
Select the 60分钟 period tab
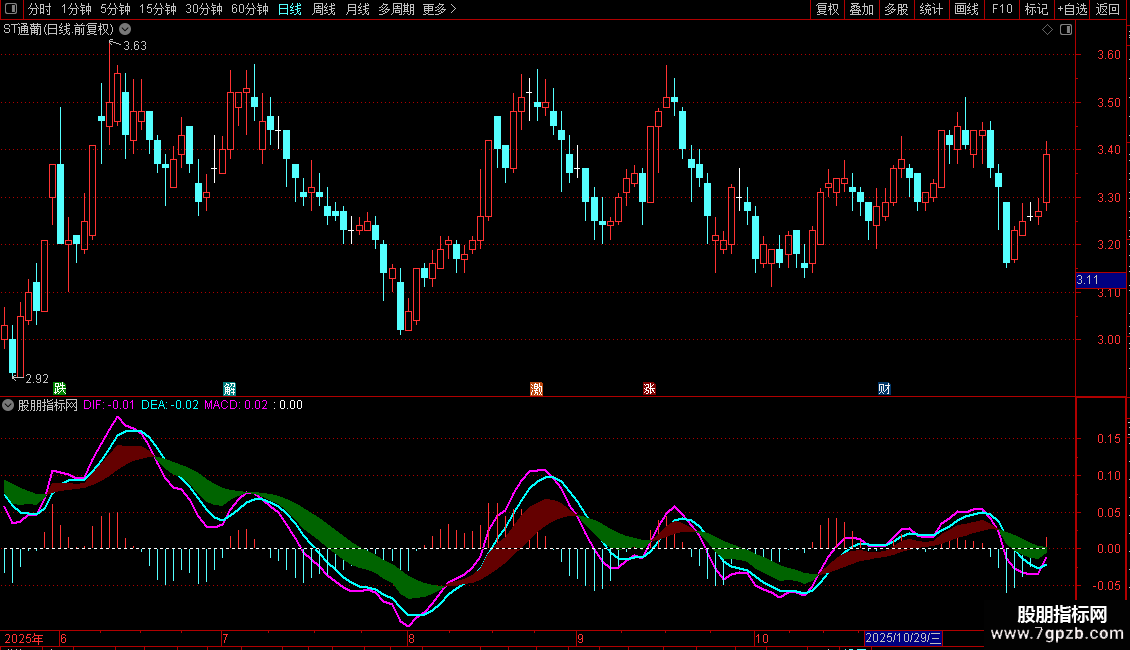[x=249, y=9]
